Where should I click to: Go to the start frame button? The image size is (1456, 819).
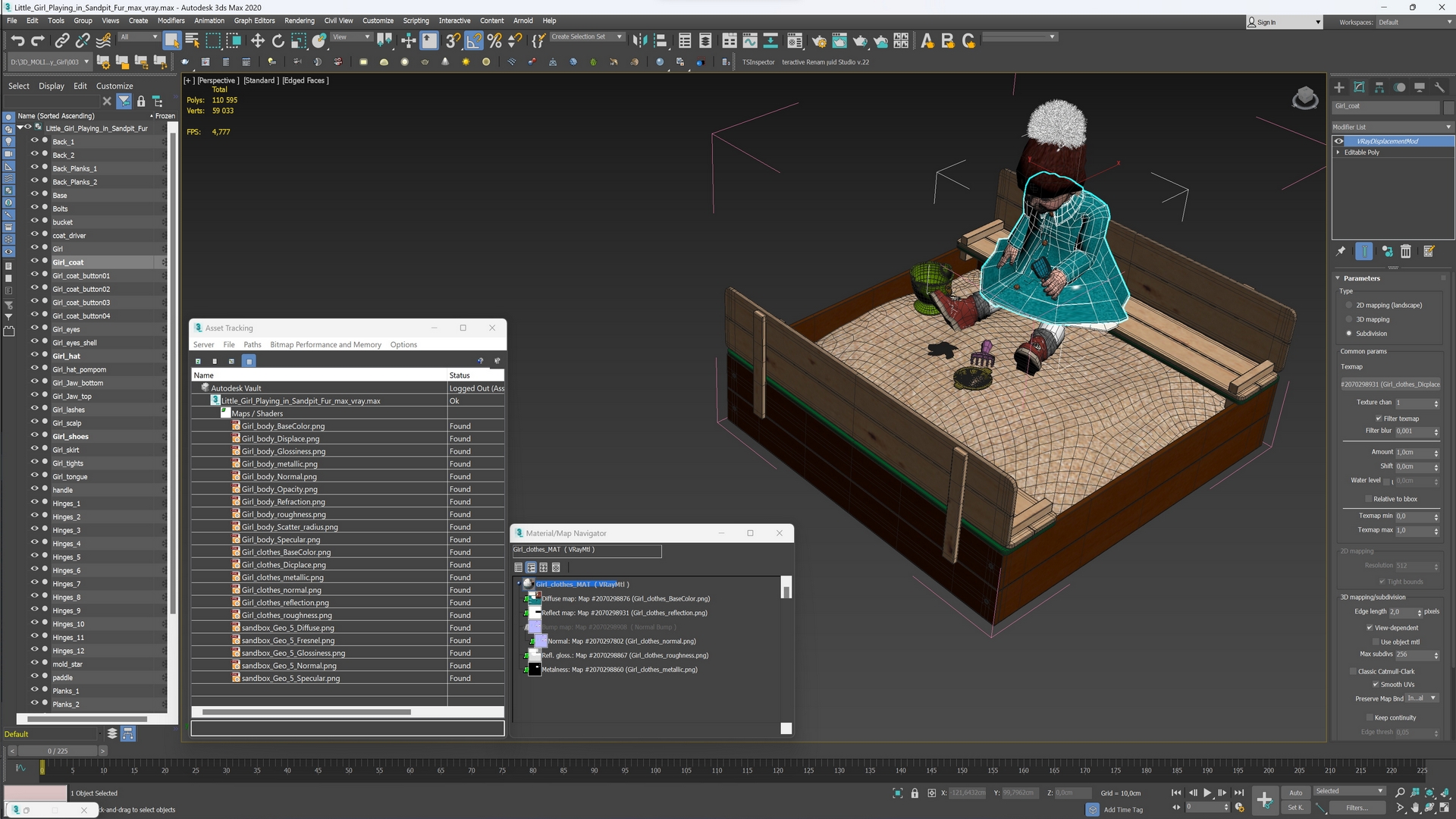[x=1176, y=792]
